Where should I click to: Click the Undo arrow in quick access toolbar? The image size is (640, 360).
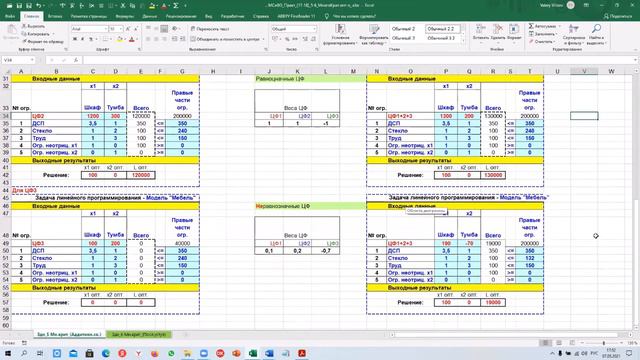tap(39, 6)
